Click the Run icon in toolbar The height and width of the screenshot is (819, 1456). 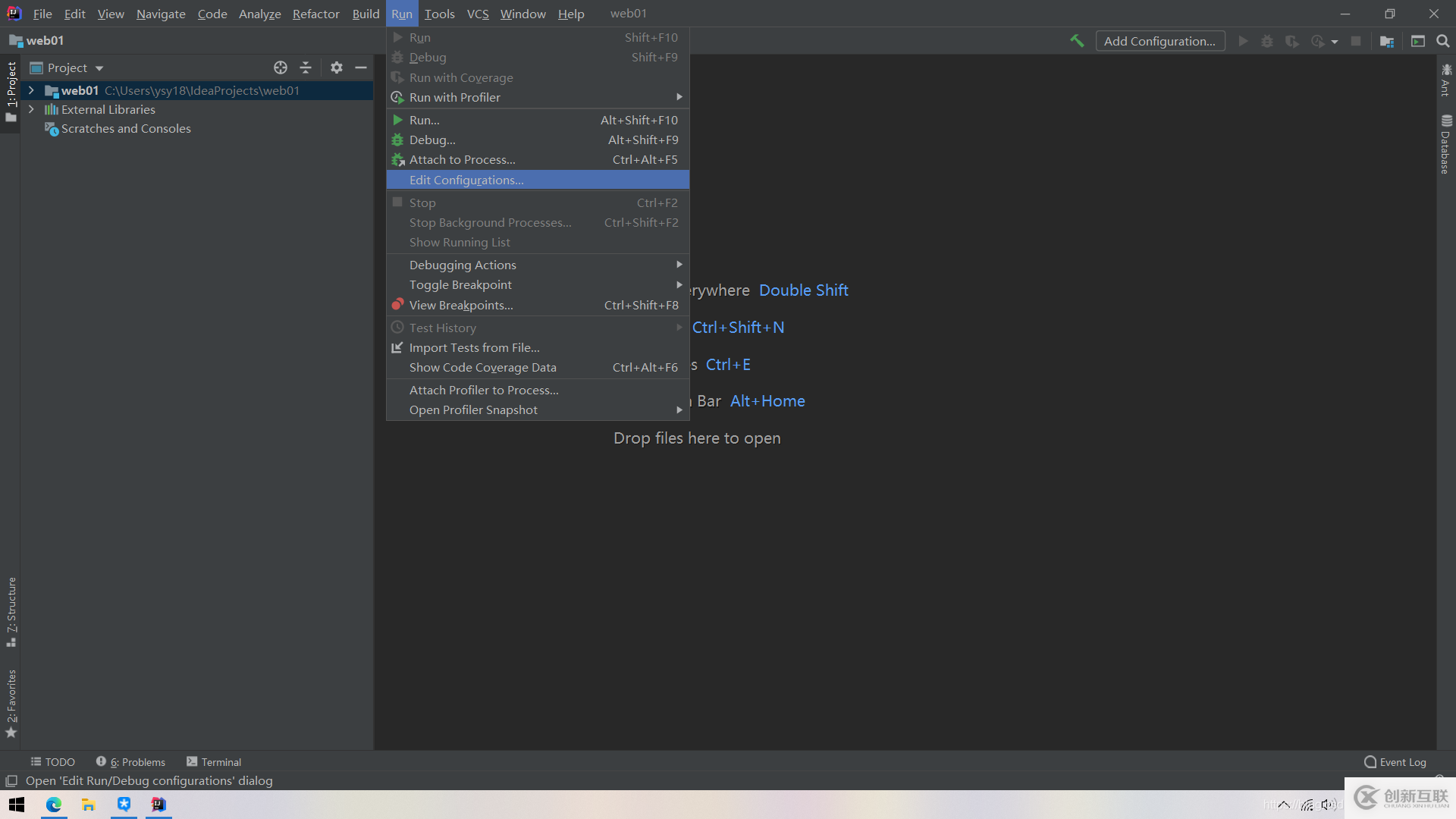tap(1243, 41)
